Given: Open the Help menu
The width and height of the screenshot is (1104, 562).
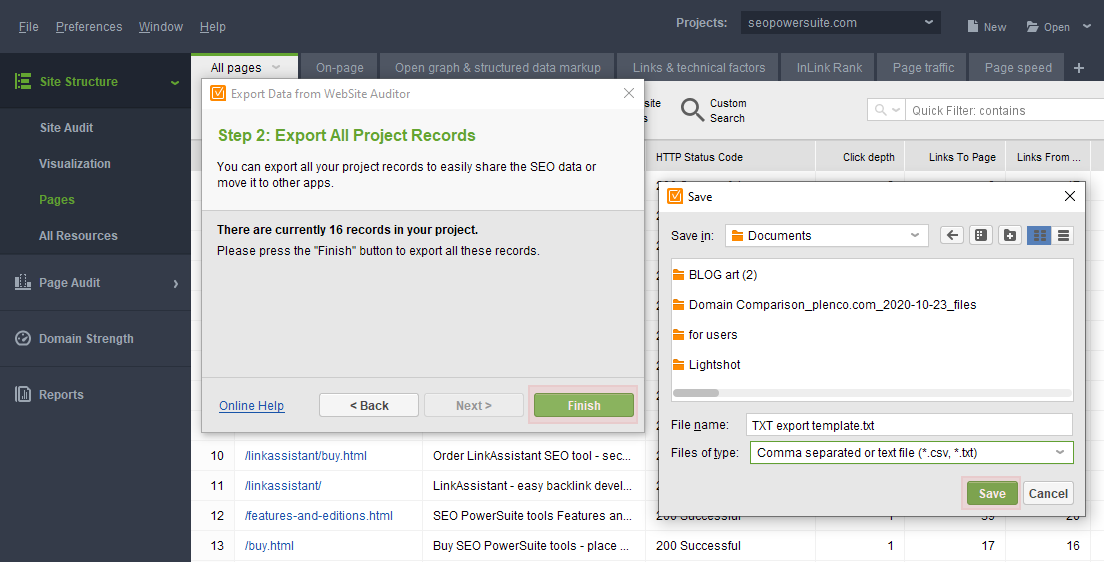Looking at the screenshot, I should (x=213, y=27).
